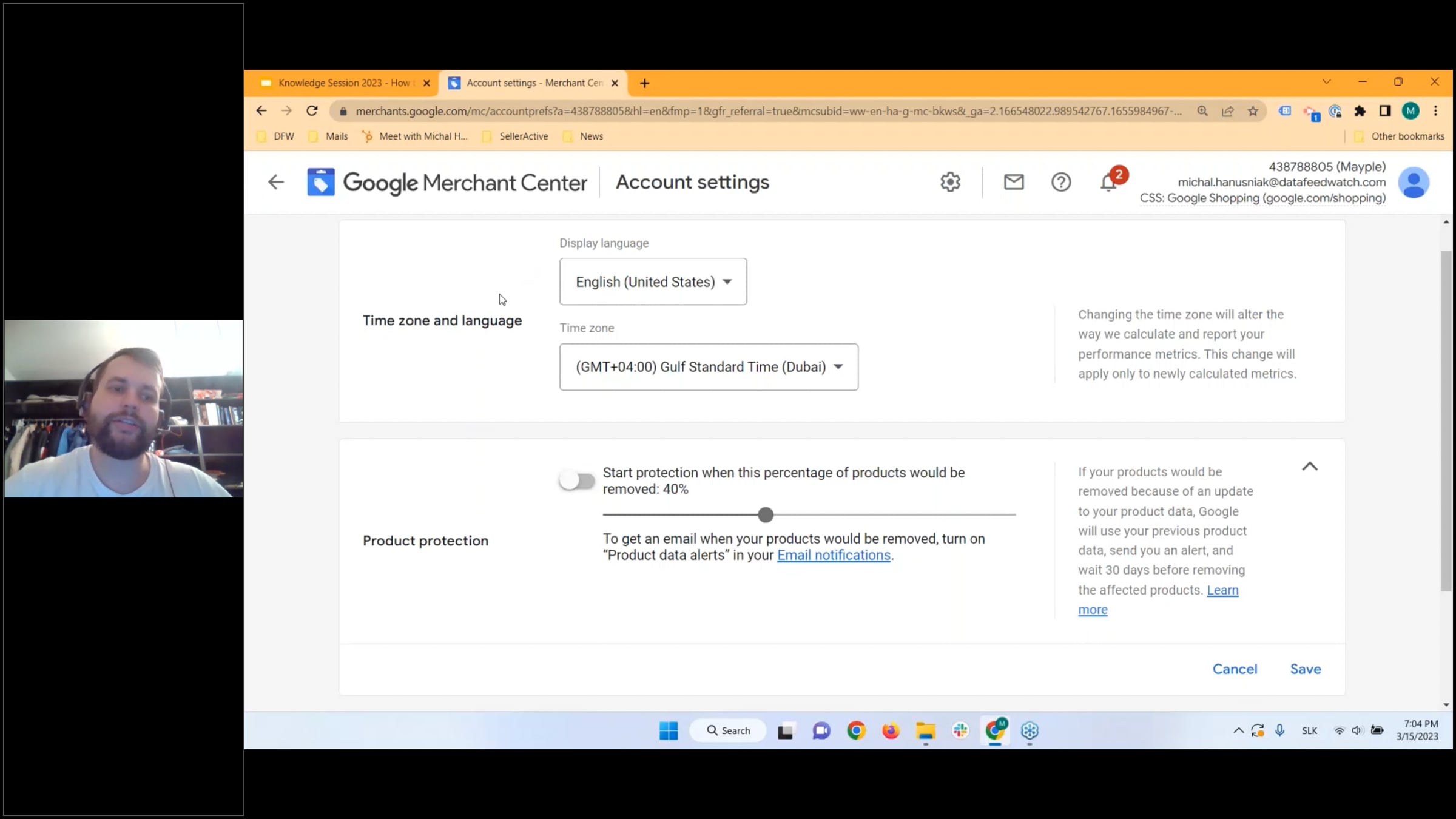Open the Mails bookmark folder
Viewport: 1456px width, 819px height.
[x=328, y=136]
